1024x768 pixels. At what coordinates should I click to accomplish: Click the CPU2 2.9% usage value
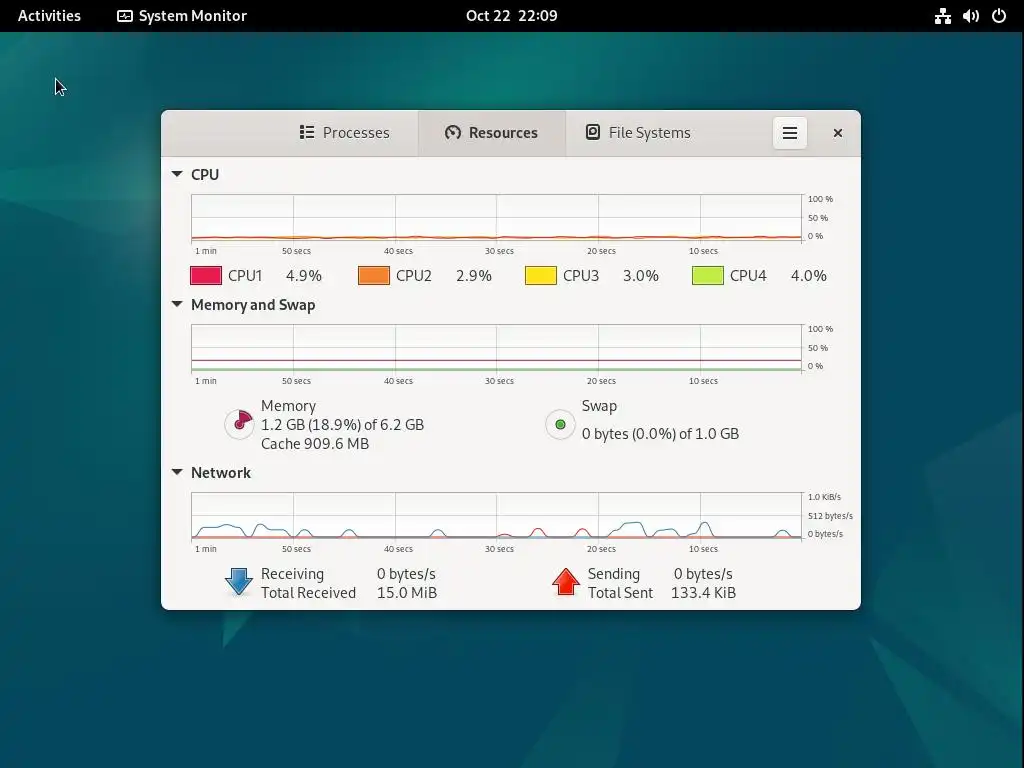[473, 276]
